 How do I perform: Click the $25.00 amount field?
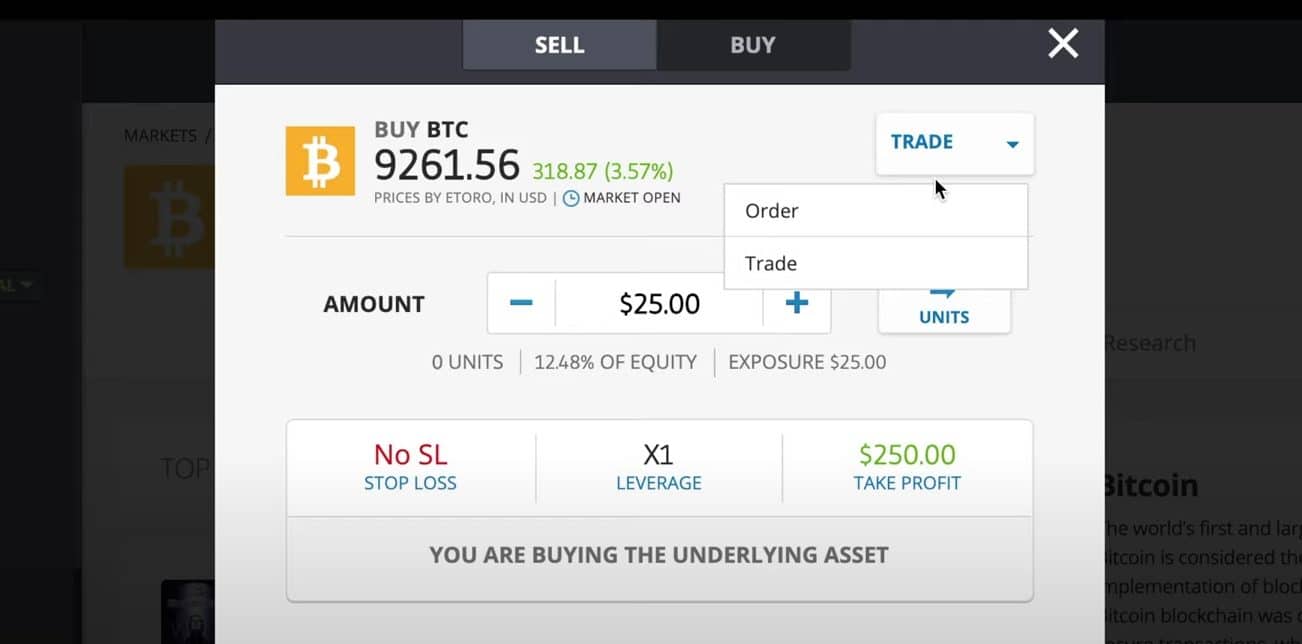point(658,303)
